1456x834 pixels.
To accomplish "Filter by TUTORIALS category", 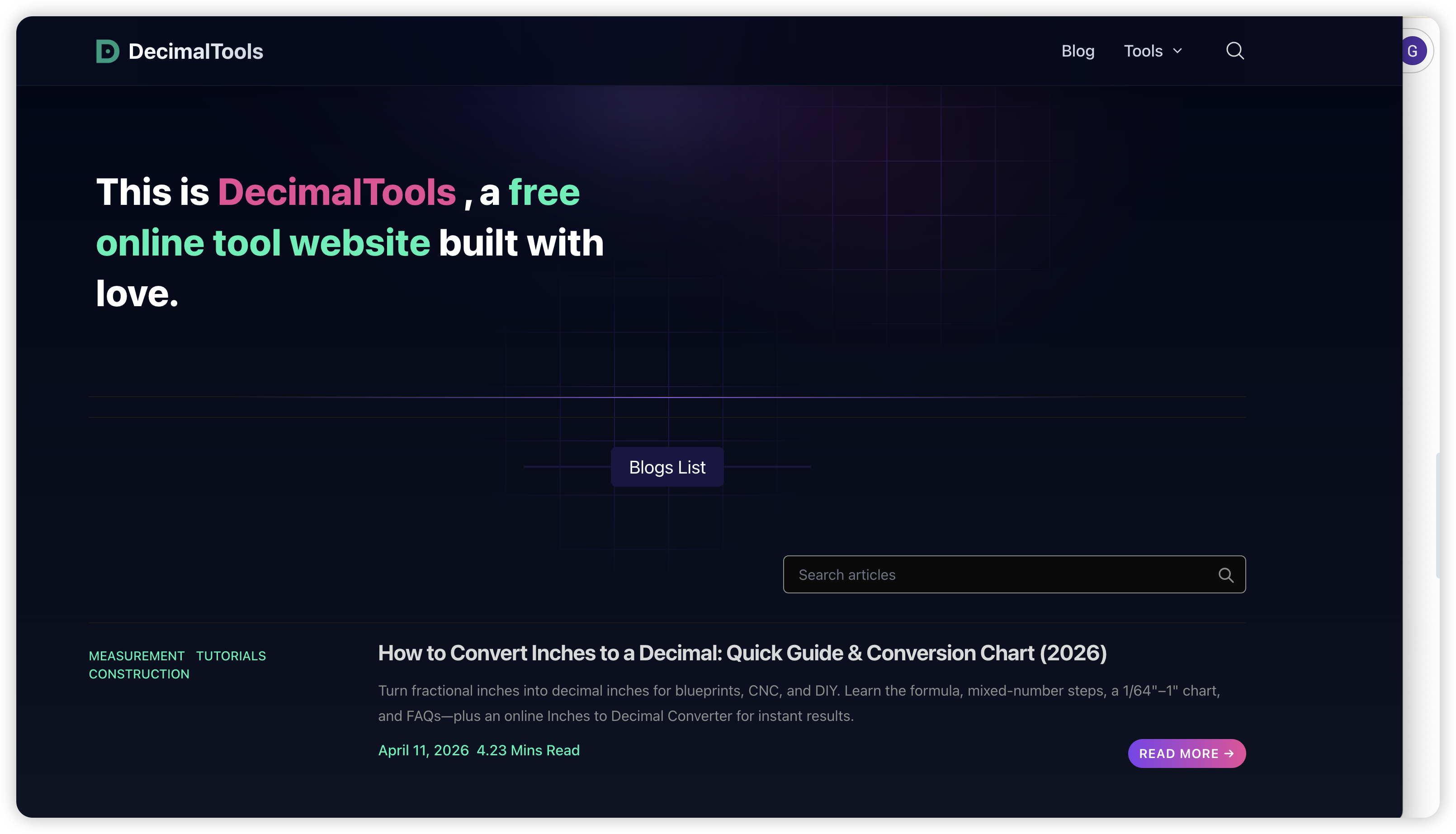I will [x=232, y=656].
